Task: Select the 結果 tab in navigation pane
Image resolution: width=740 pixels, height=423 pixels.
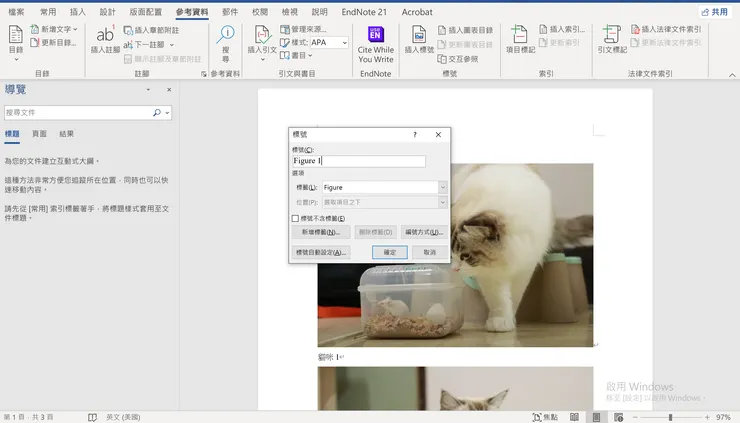Action: (x=67, y=134)
